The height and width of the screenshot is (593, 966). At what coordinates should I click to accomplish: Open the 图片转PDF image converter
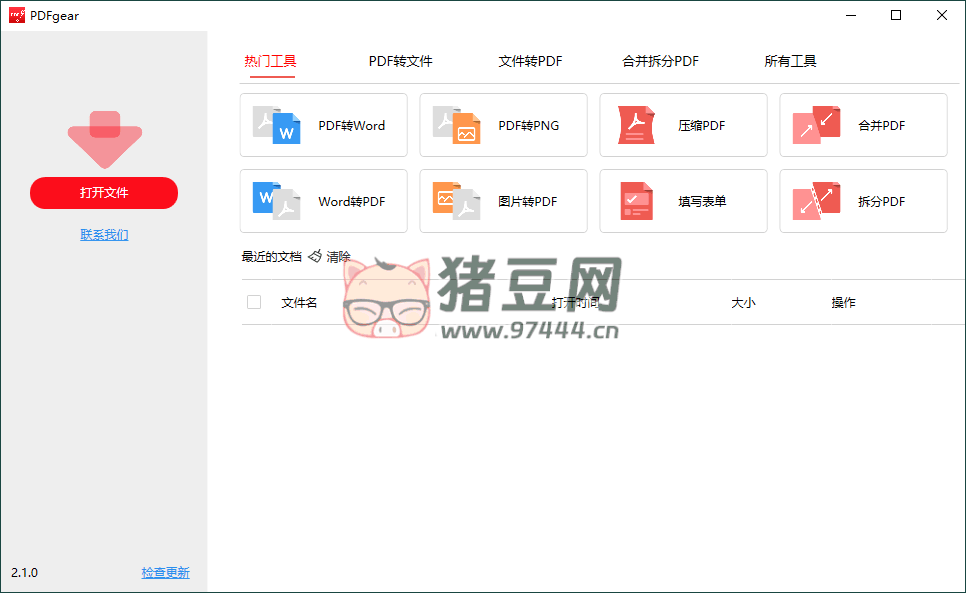pos(503,201)
